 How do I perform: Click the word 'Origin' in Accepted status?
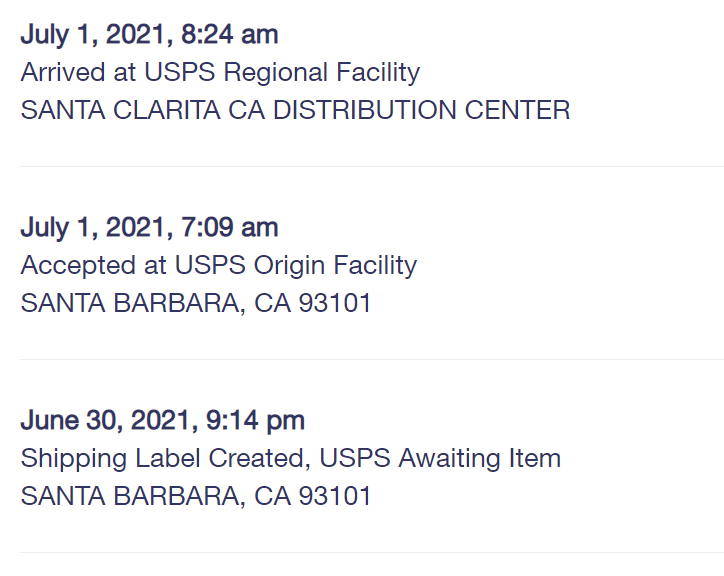(290, 267)
